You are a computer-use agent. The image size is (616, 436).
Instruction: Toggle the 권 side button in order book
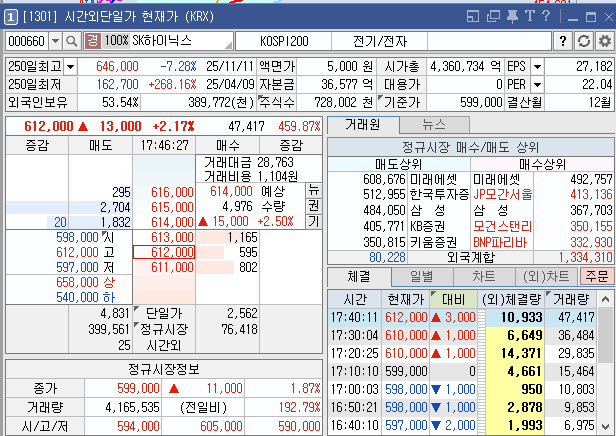click(314, 205)
